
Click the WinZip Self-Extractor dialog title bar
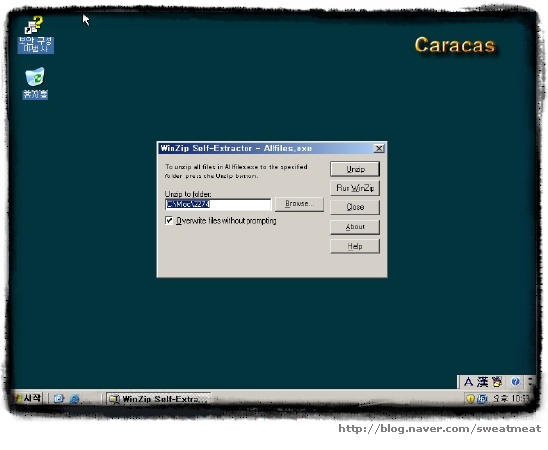click(x=266, y=148)
